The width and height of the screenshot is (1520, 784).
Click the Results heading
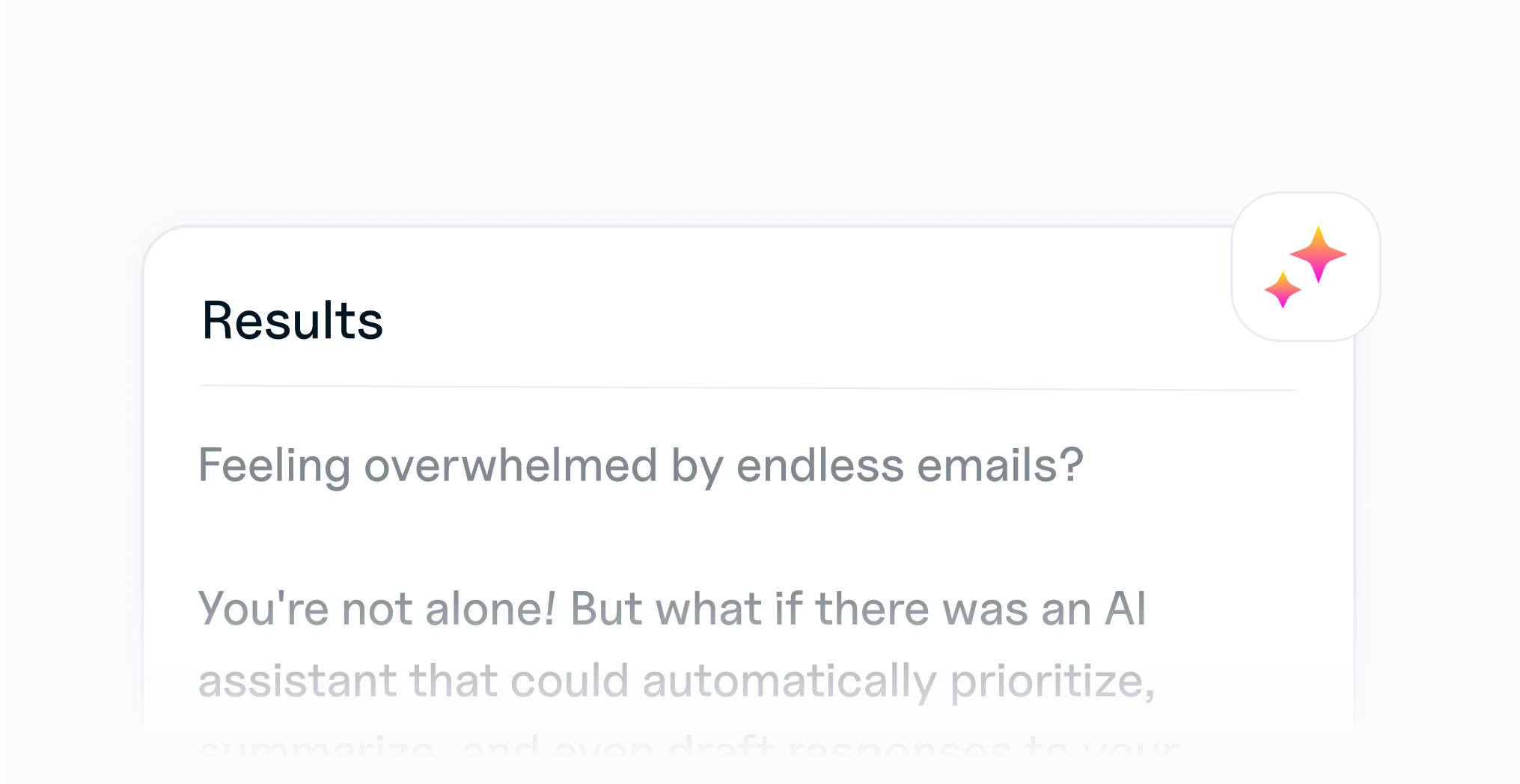[x=293, y=321]
